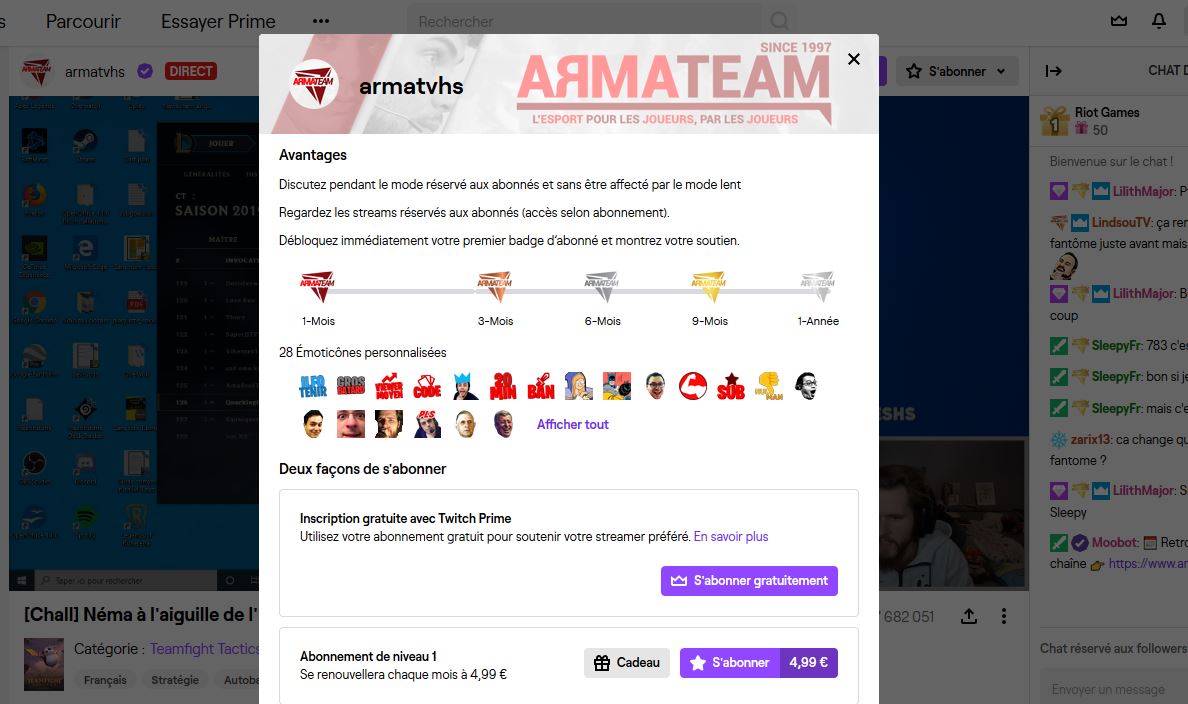The image size is (1188, 704).
Task: Click the silver 6-Mois subscriber badge
Action: tap(602, 286)
